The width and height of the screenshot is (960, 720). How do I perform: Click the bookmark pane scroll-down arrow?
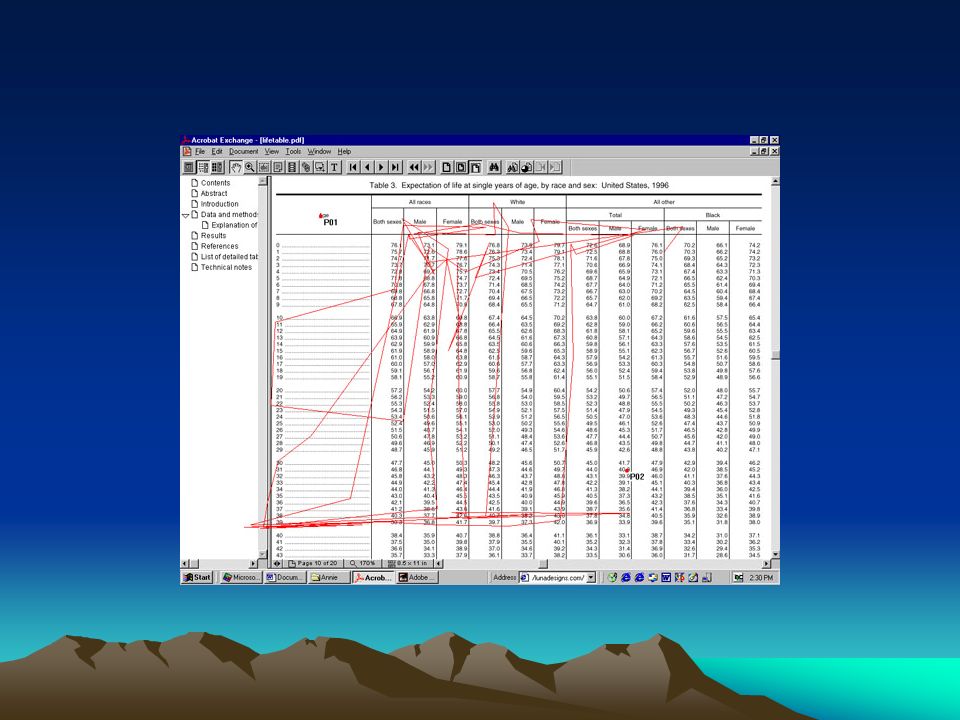[x=263, y=554]
